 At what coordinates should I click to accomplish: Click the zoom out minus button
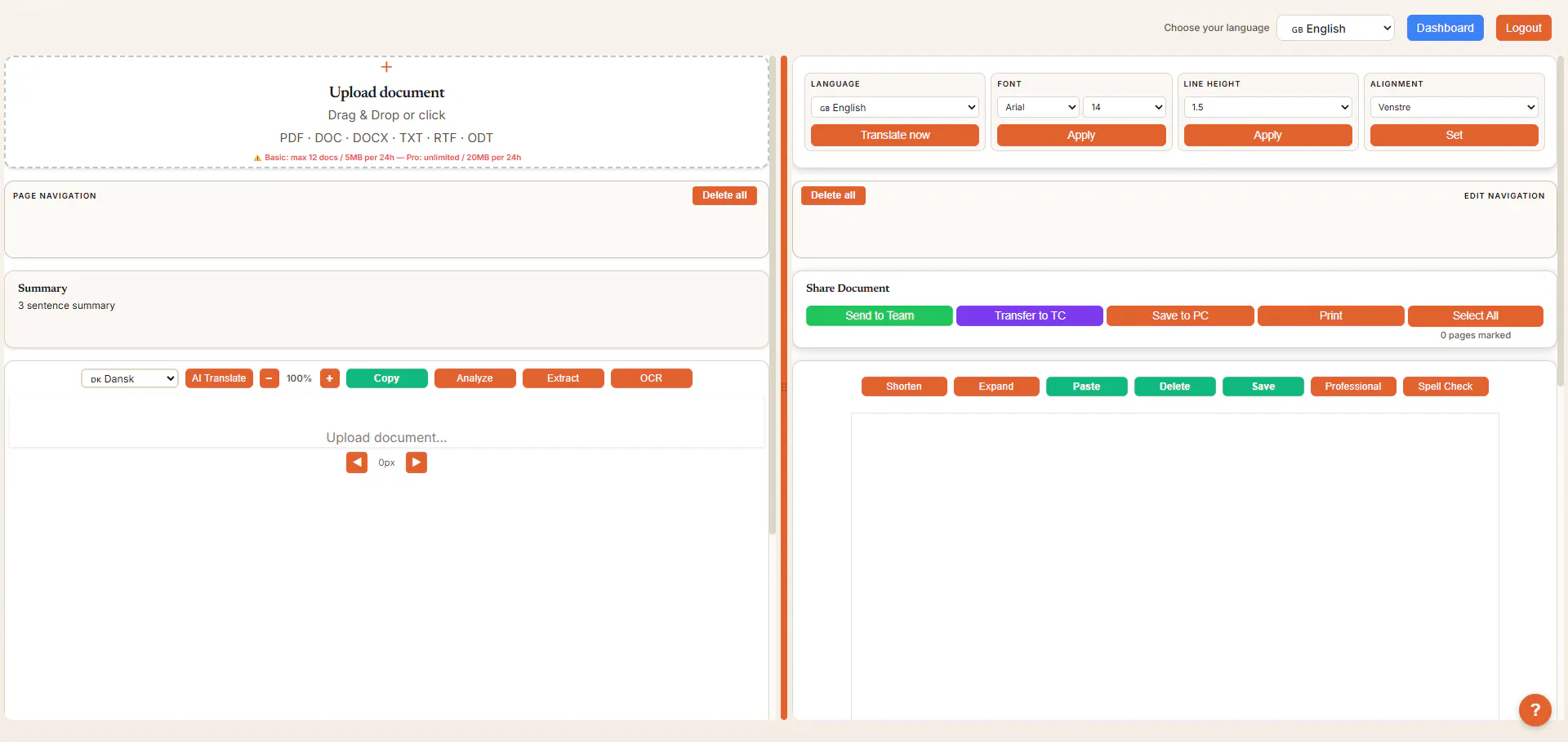click(x=269, y=378)
